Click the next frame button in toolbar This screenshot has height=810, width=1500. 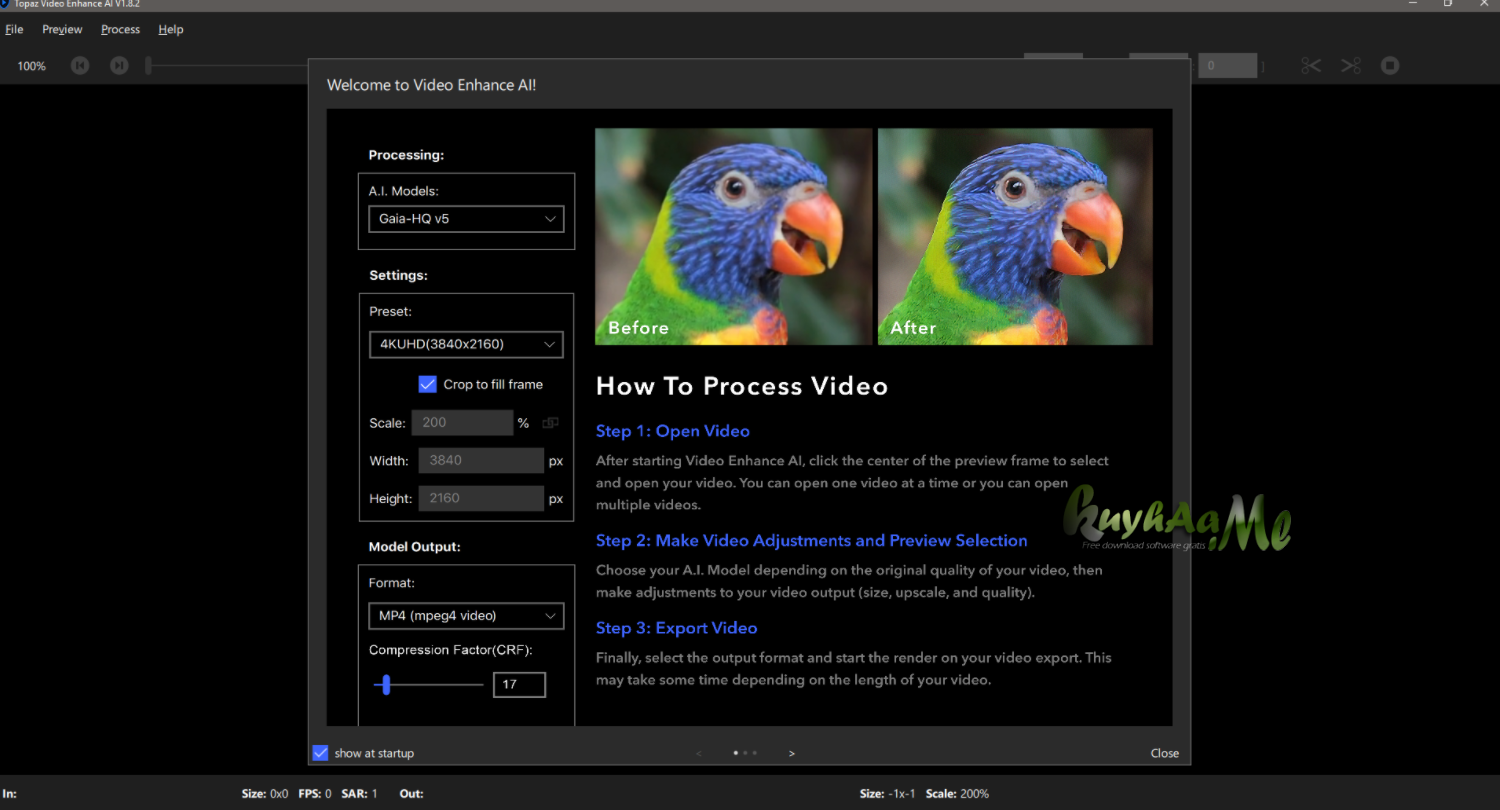(x=119, y=66)
